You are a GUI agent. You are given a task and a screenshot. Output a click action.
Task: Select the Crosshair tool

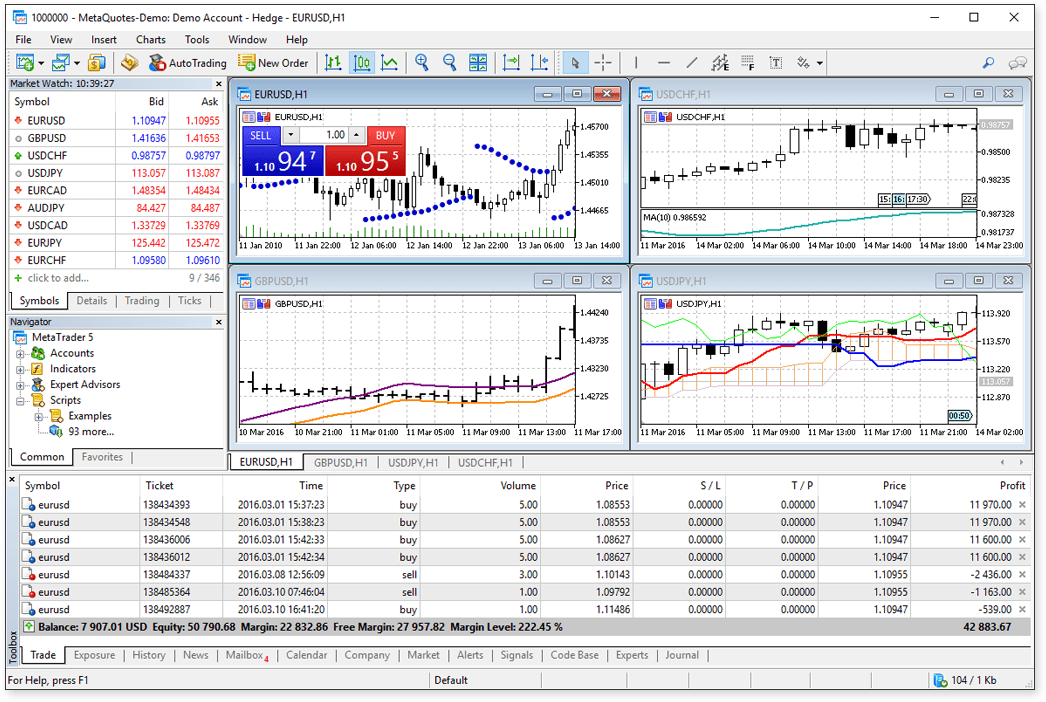click(x=603, y=63)
